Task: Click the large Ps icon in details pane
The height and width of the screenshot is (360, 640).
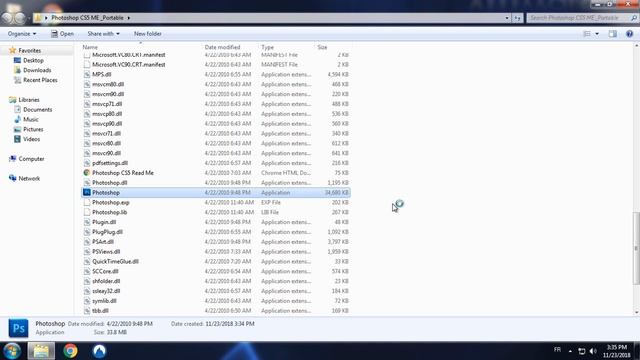Action: point(18,328)
